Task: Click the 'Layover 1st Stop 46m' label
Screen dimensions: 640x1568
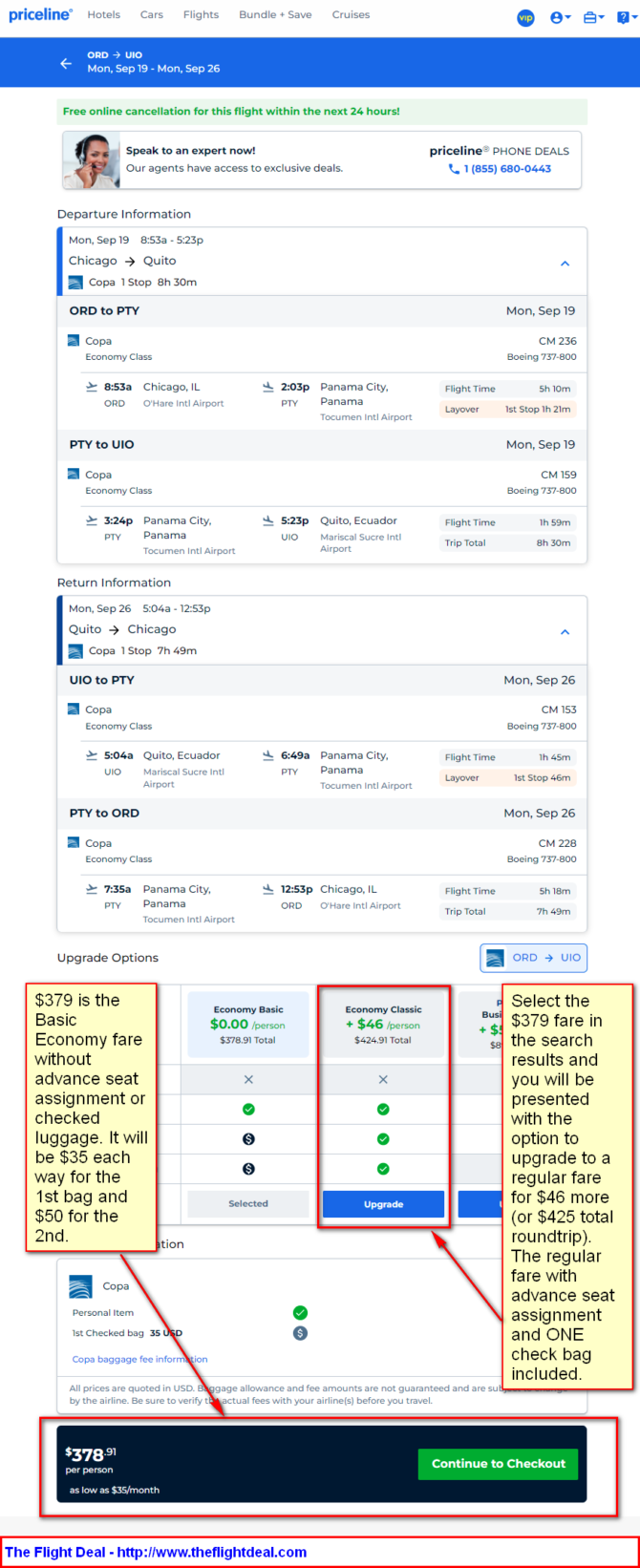Action: click(507, 777)
